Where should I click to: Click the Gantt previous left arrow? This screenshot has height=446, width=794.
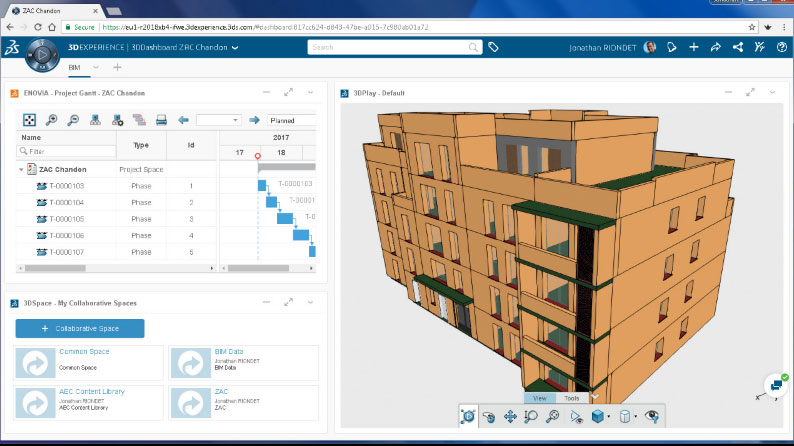tap(183, 120)
